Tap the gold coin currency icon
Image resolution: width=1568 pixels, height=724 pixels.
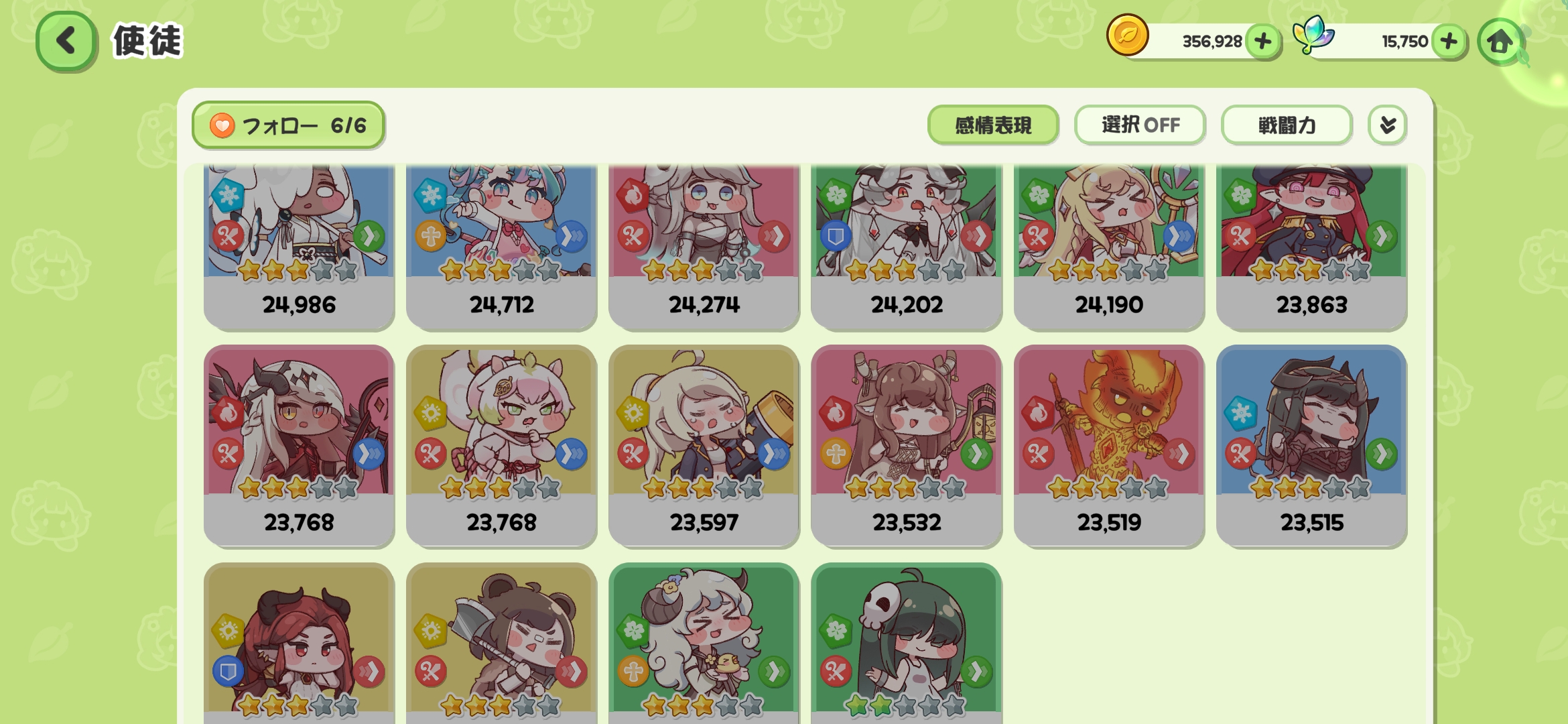(1128, 35)
